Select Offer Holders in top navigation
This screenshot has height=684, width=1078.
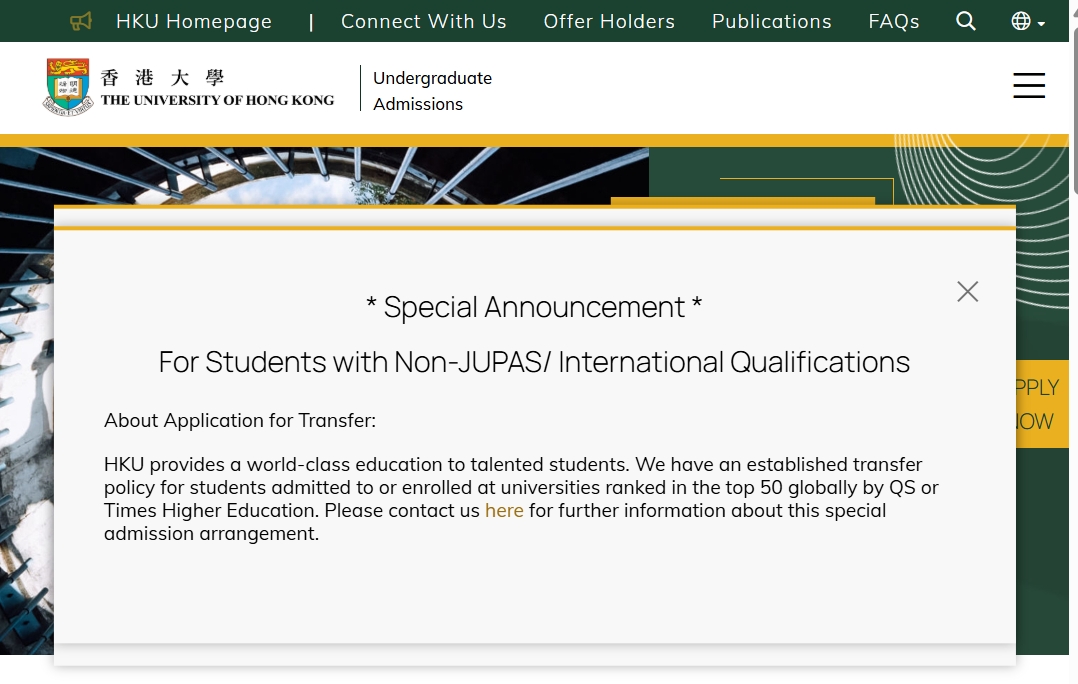point(609,21)
